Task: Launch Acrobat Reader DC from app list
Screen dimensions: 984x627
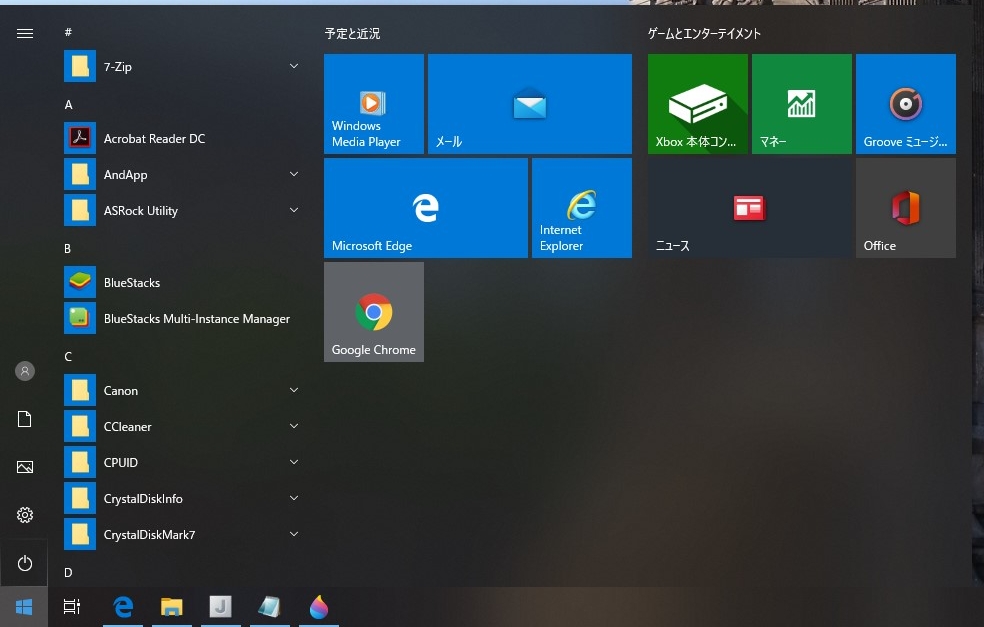Action: click(x=182, y=138)
